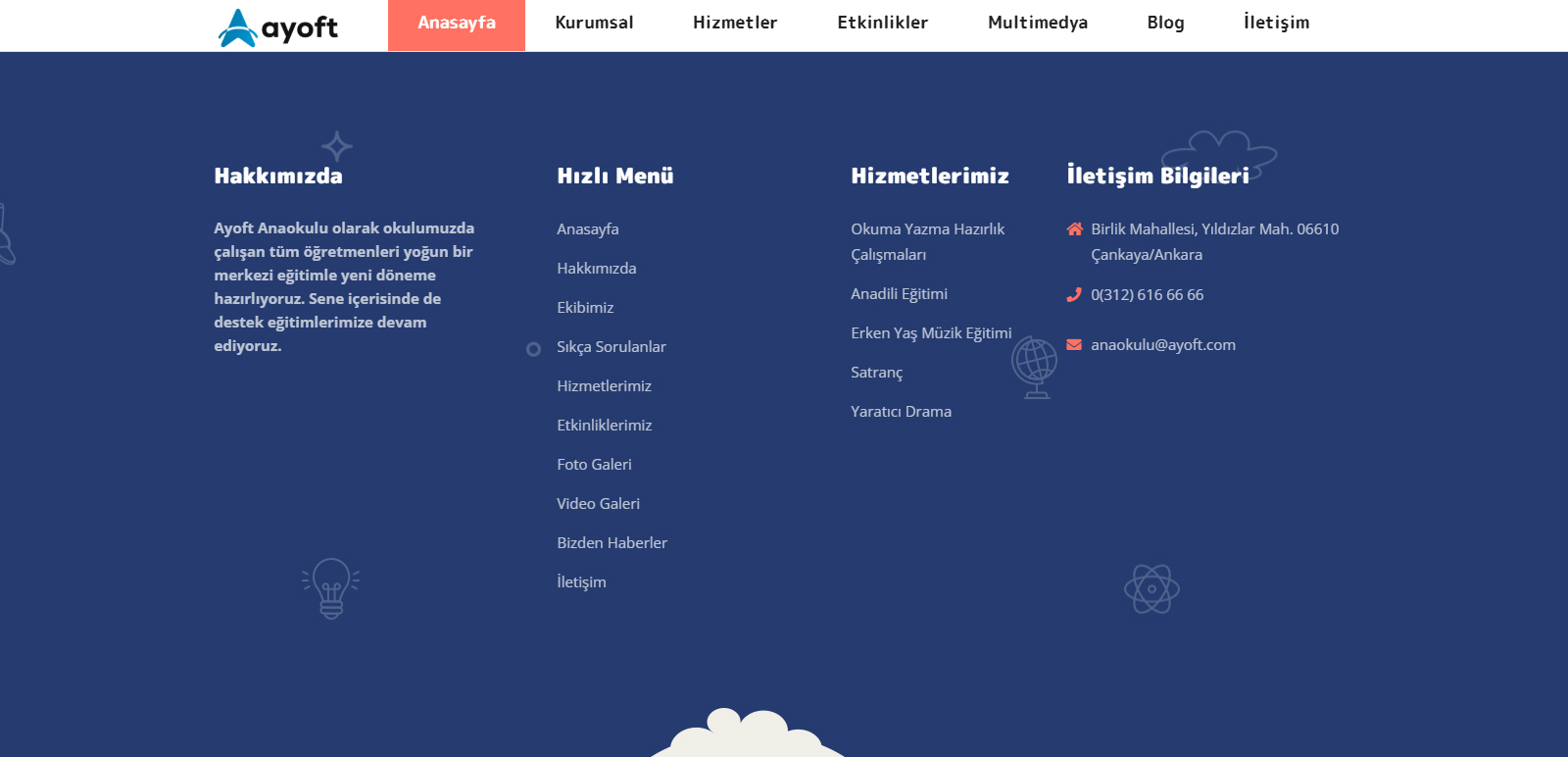The width and height of the screenshot is (1568, 757).
Task: Visit the Foto Galeri footer link
Action: pyautogui.click(x=594, y=465)
